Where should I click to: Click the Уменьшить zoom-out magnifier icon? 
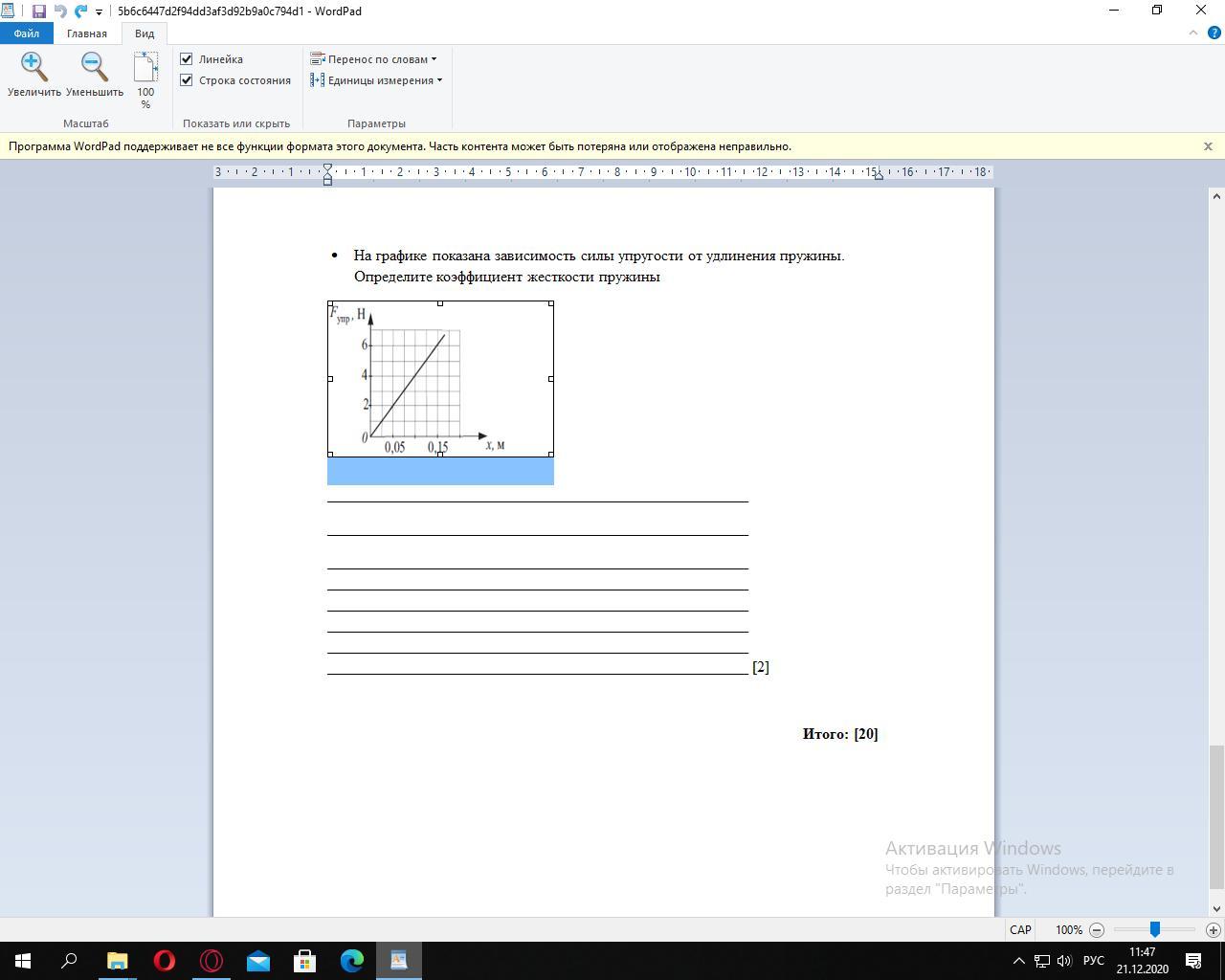[94, 67]
